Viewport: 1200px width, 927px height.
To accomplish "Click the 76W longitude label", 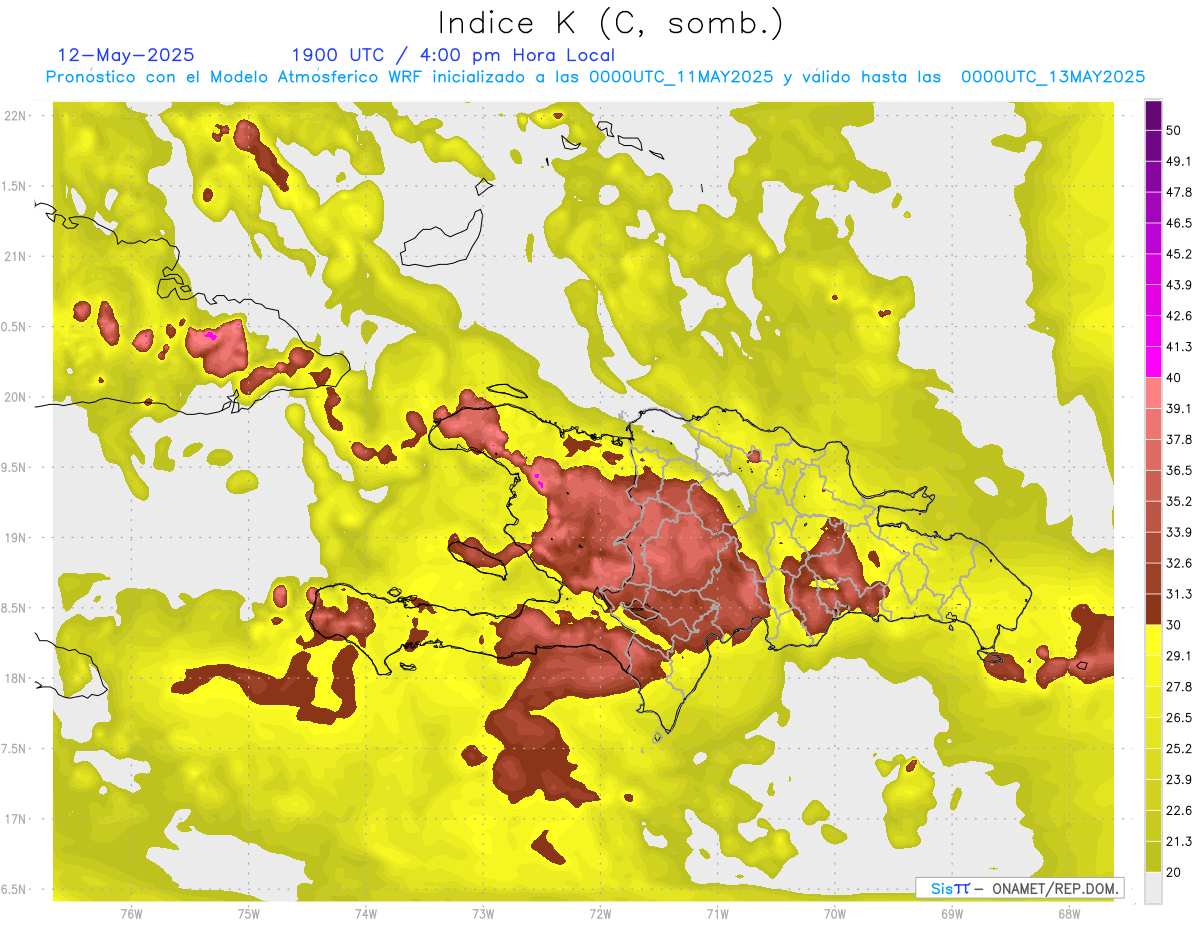I will pos(131,913).
